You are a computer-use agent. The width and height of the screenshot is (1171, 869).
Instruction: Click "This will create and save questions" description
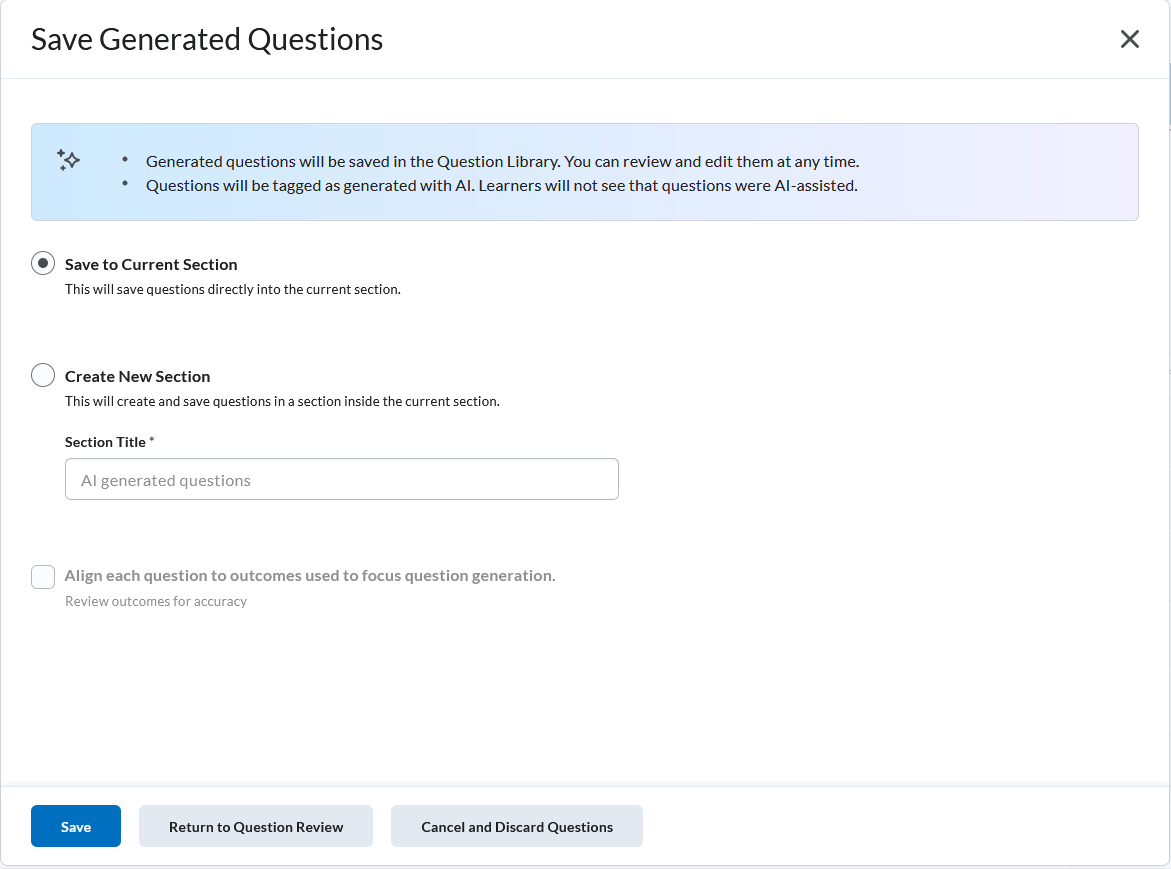pos(282,402)
